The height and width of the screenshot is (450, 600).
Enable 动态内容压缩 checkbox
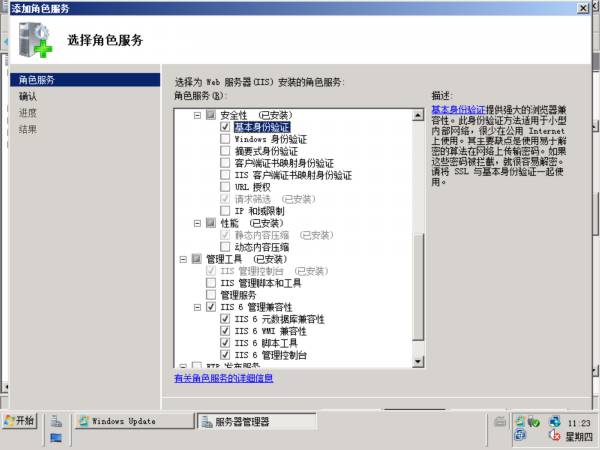click(x=225, y=246)
